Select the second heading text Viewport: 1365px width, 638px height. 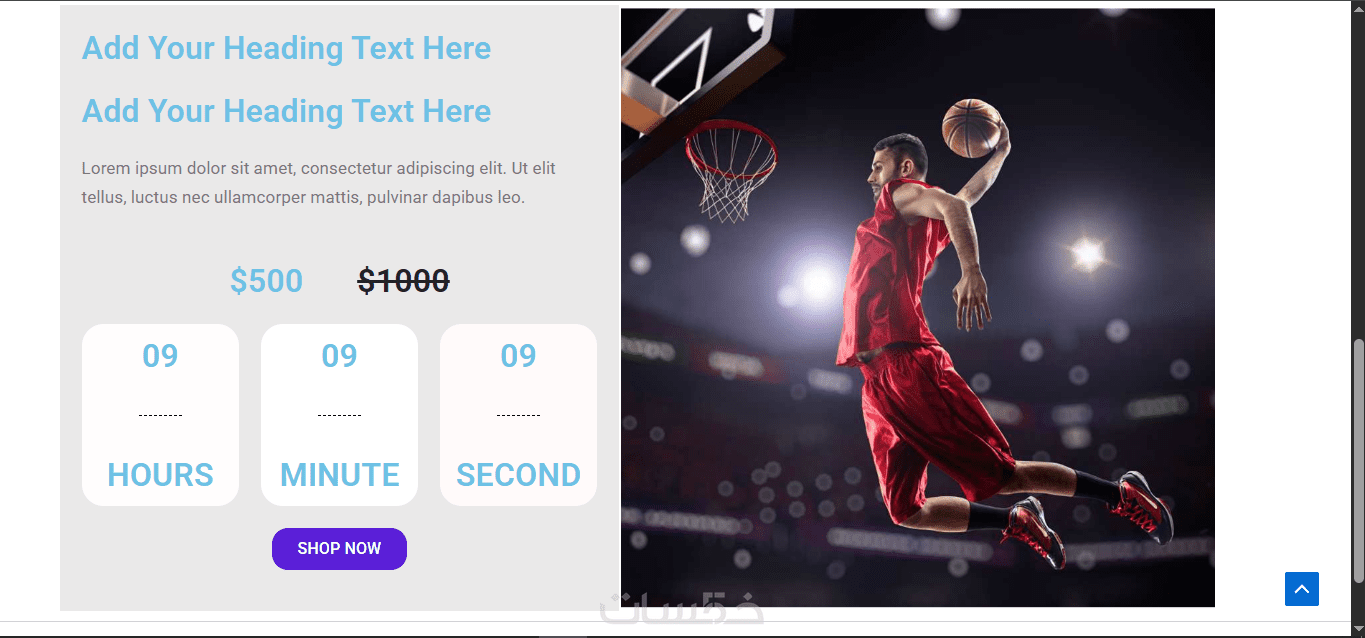tap(286, 111)
